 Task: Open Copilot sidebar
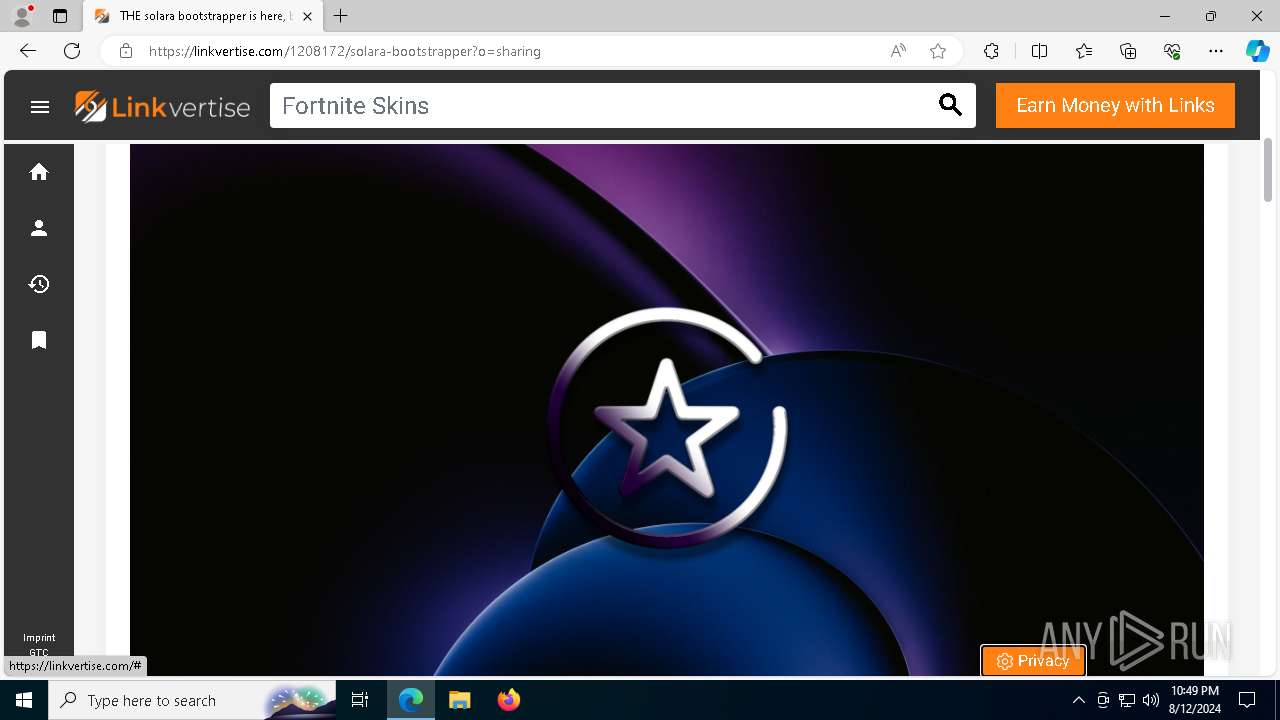(1257, 51)
